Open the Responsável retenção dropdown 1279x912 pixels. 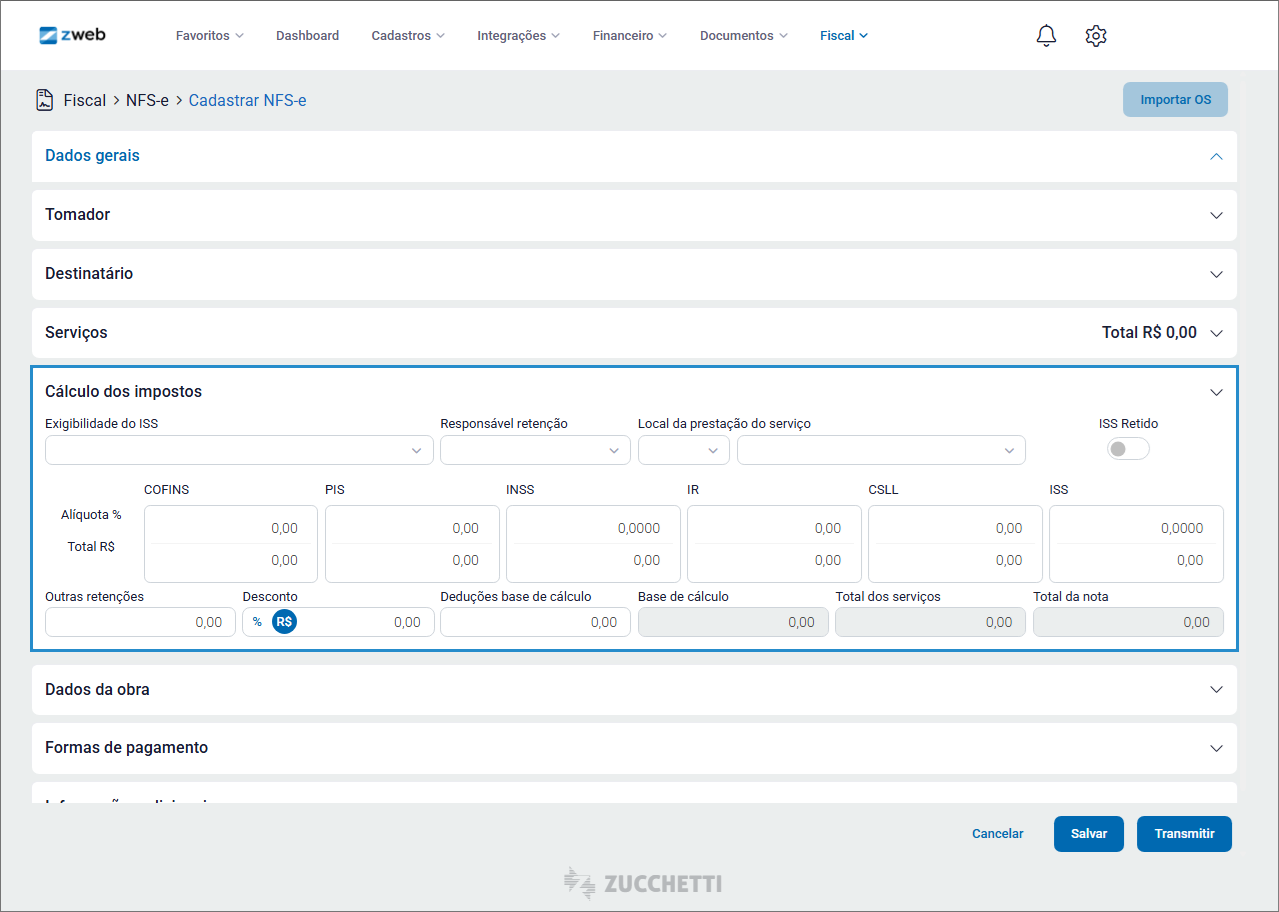pyautogui.click(x=535, y=451)
